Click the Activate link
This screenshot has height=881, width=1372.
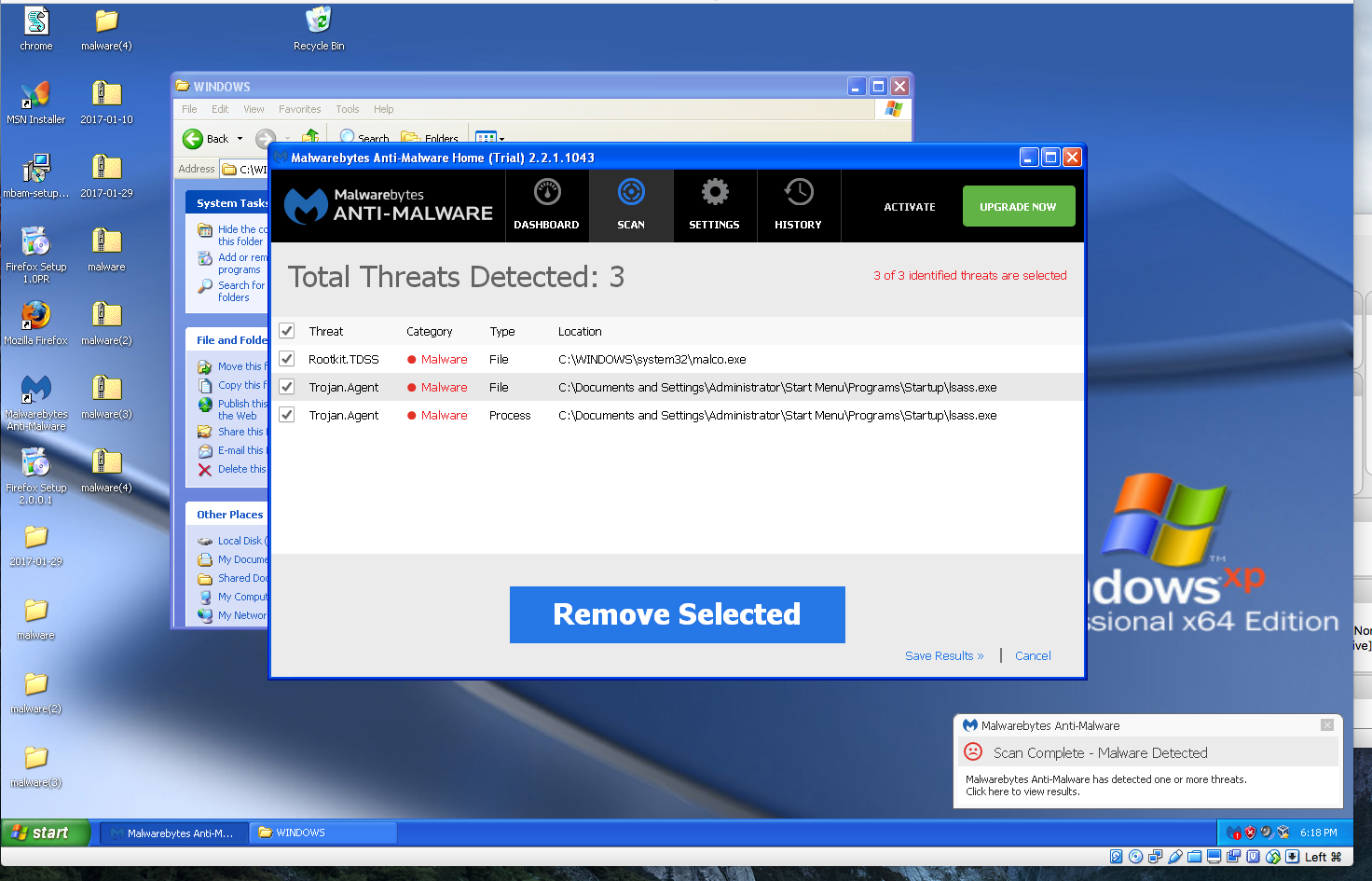point(910,207)
